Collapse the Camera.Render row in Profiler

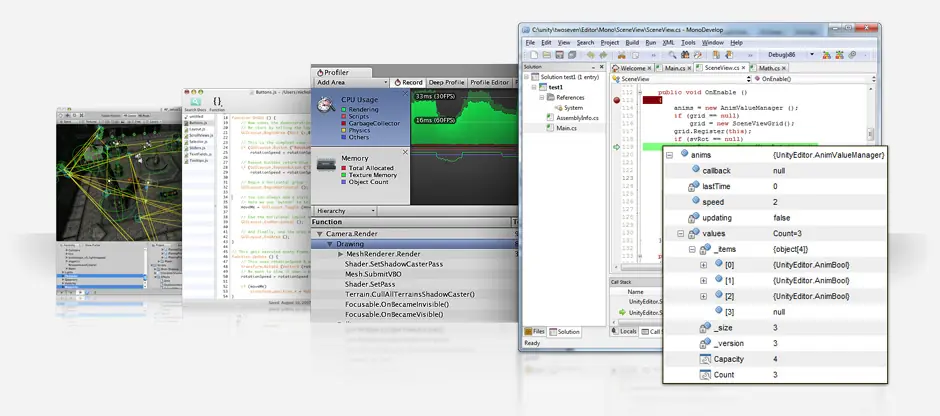coord(320,234)
